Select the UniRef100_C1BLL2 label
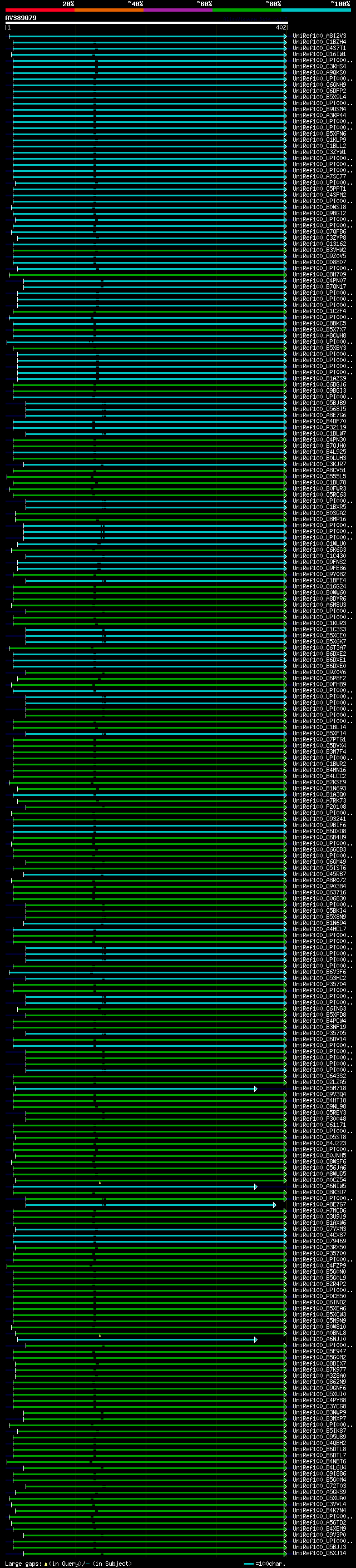Viewport: 356px width, 1568px height. coord(319,146)
